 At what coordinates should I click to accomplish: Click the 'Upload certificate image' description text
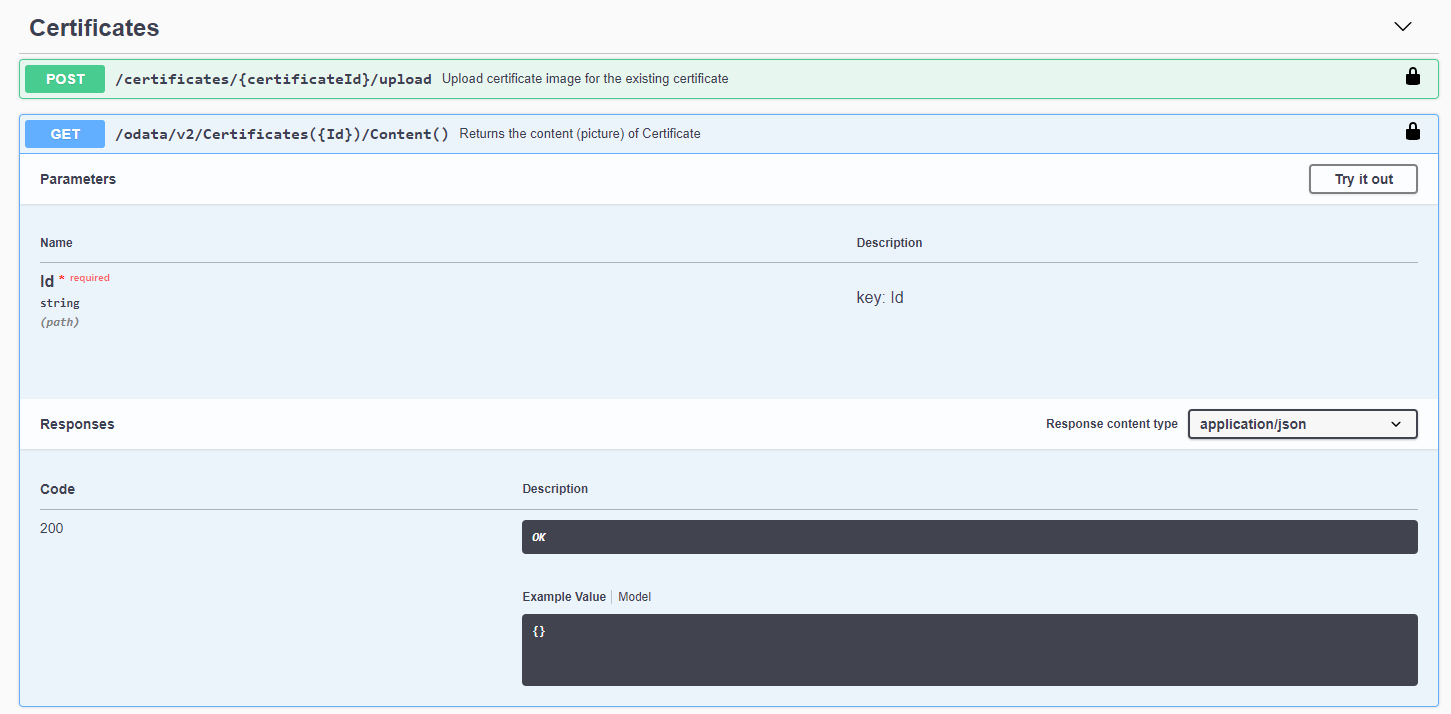585,79
